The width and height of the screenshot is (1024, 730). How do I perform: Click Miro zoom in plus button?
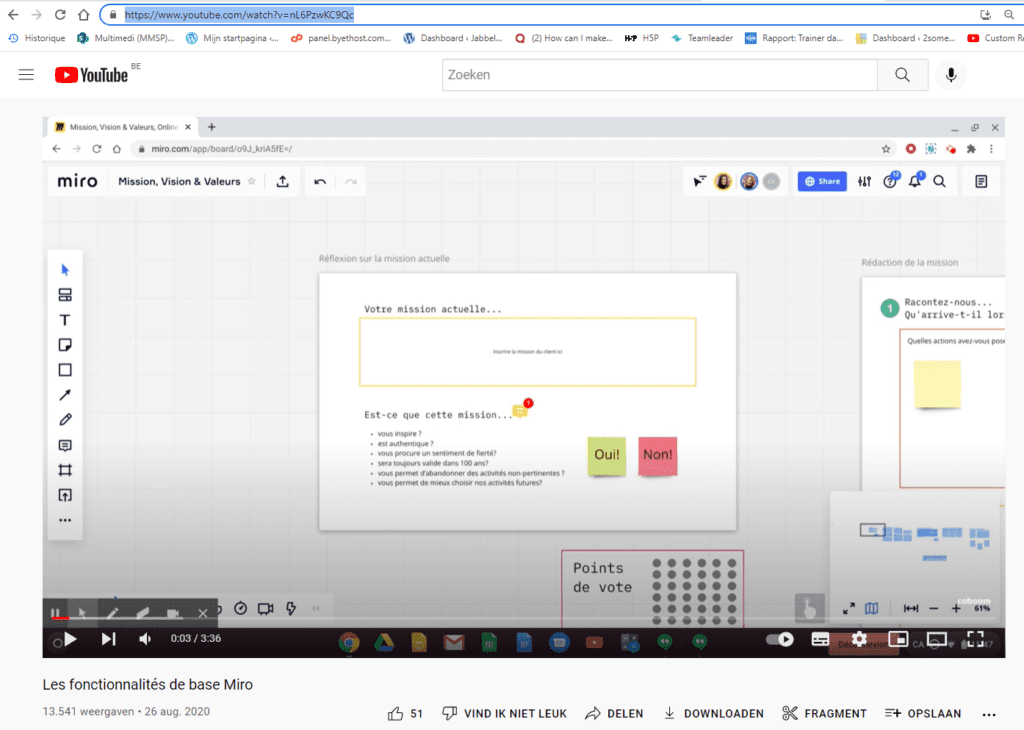[955, 608]
